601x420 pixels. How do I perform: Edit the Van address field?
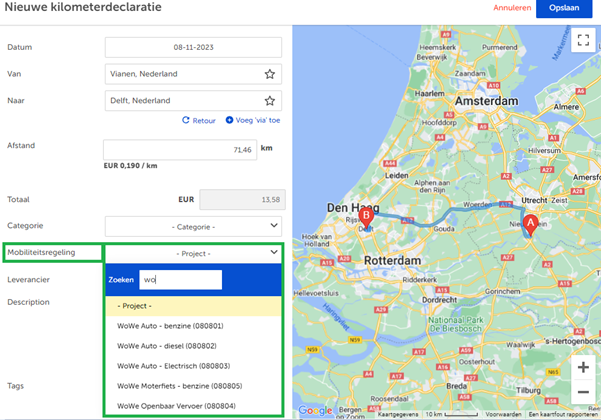pos(193,74)
